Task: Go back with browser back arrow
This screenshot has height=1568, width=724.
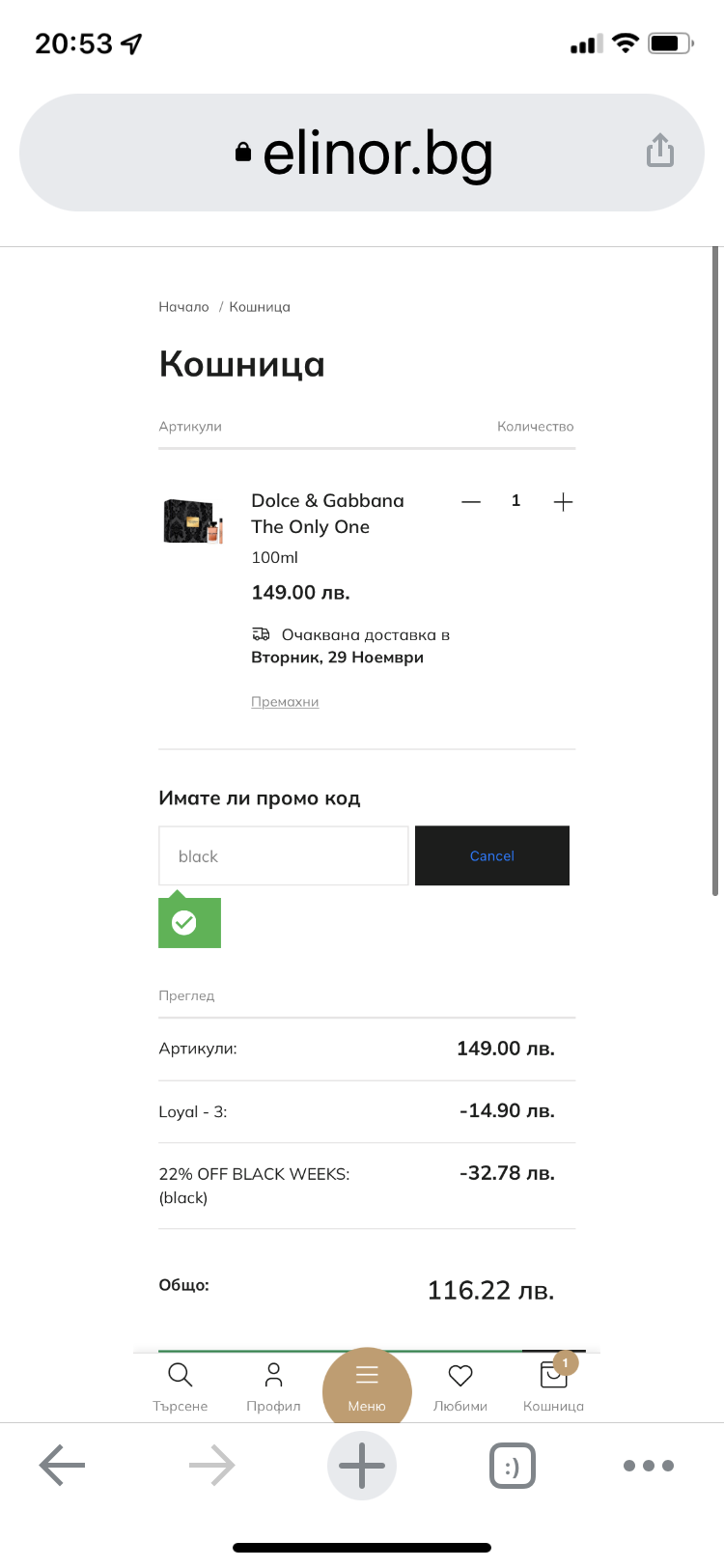Action: pos(63,1466)
